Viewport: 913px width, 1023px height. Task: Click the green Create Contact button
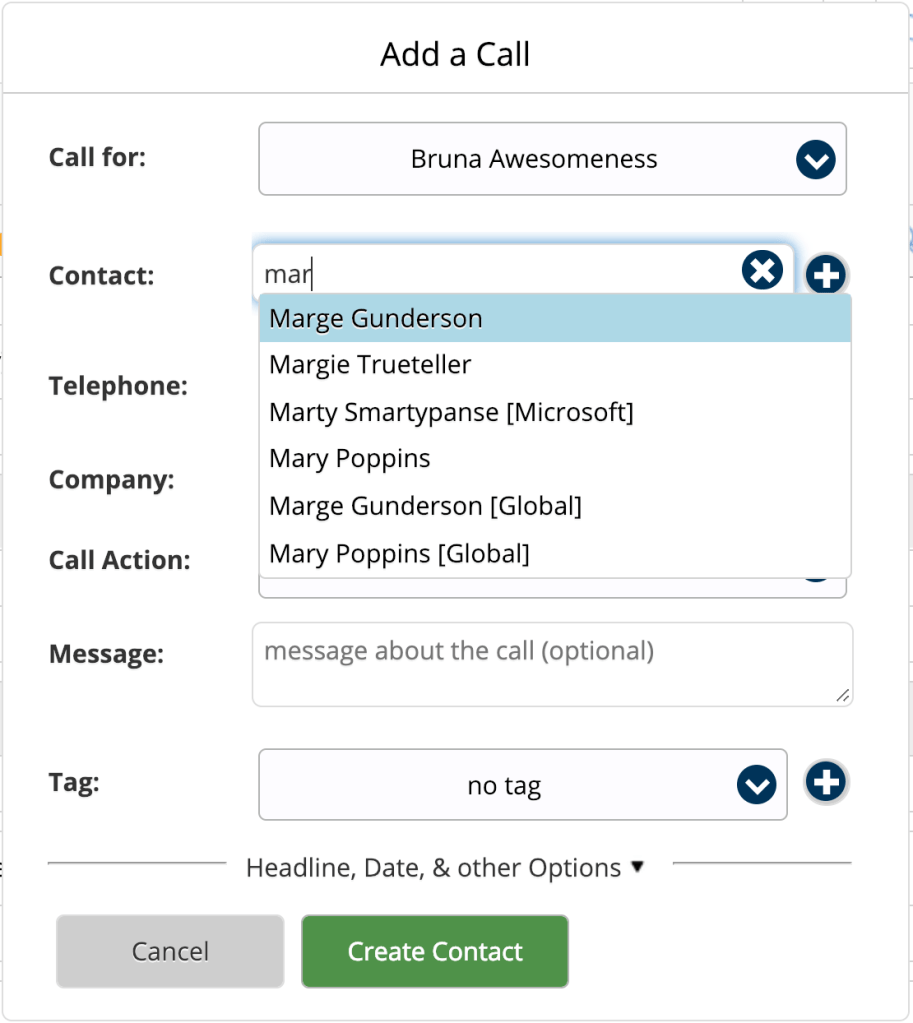coord(435,951)
